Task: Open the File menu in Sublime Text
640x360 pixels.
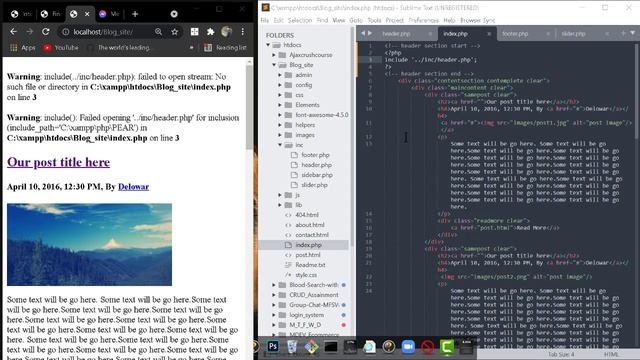Action: (x=265, y=20)
